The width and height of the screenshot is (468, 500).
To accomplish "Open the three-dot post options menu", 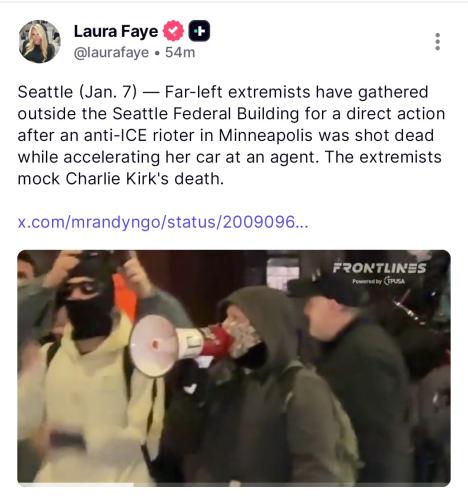I will coord(437,42).
